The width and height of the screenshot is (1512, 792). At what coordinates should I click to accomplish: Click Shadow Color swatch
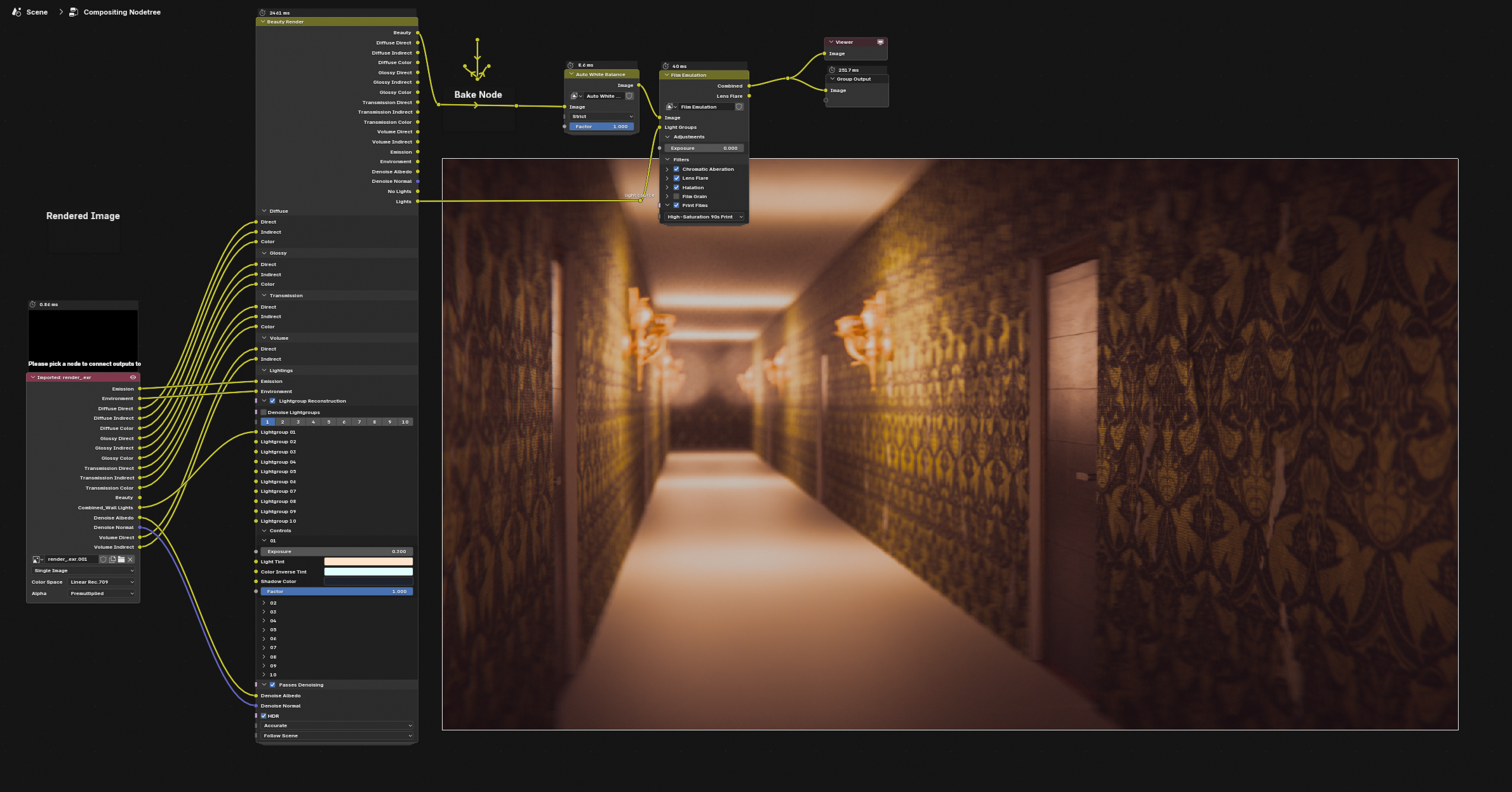[368, 581]
